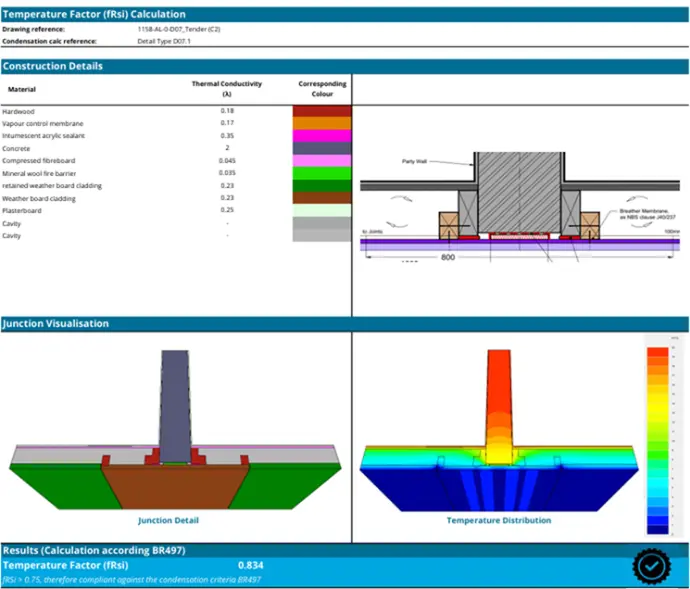Click the Results (Calculation according BR497) header
The height and width of the screenshot is (589, 690).
(93, 551)
